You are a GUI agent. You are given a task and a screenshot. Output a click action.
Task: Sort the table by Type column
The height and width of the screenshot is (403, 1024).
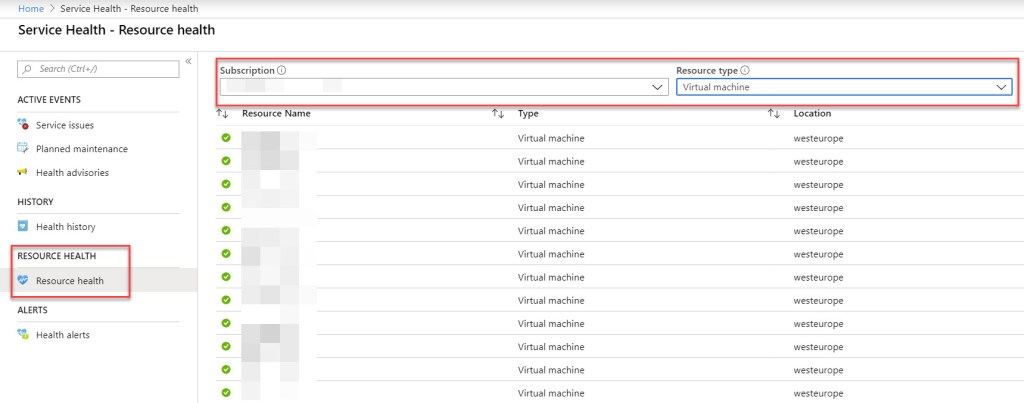(x=498, y=114)
